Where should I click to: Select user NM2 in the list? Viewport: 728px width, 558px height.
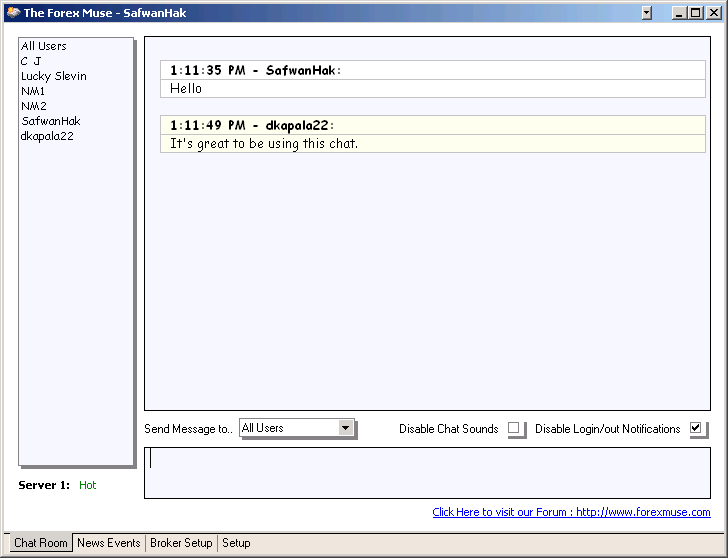click(34, 106)
